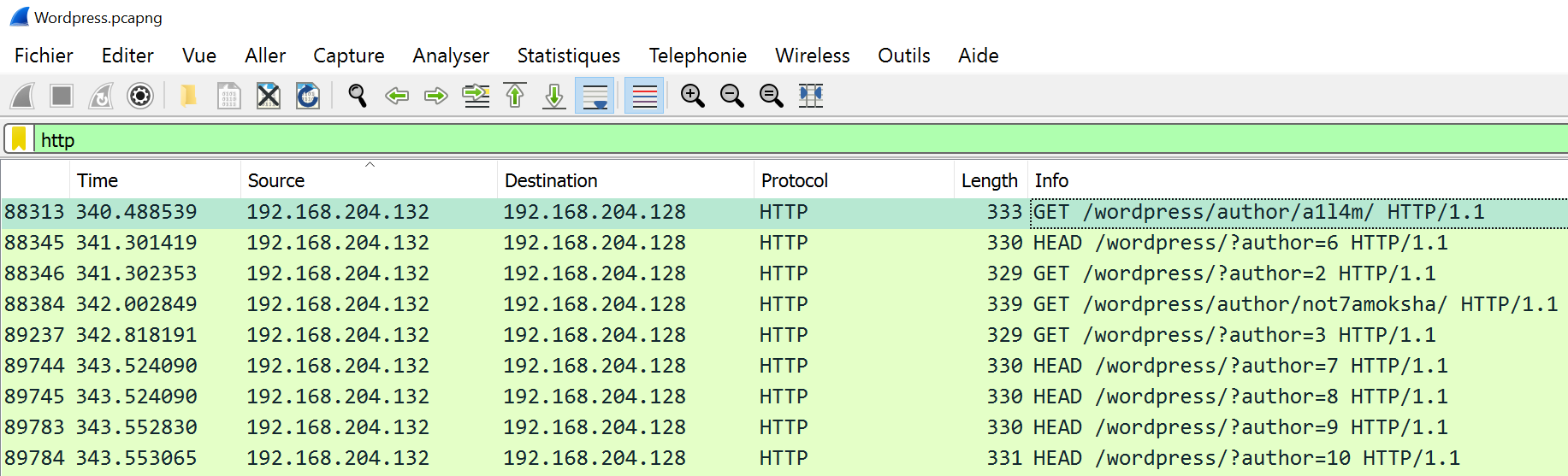1568x476 pixels.
Task: Open the Statistiques menu
Action: 569,56
